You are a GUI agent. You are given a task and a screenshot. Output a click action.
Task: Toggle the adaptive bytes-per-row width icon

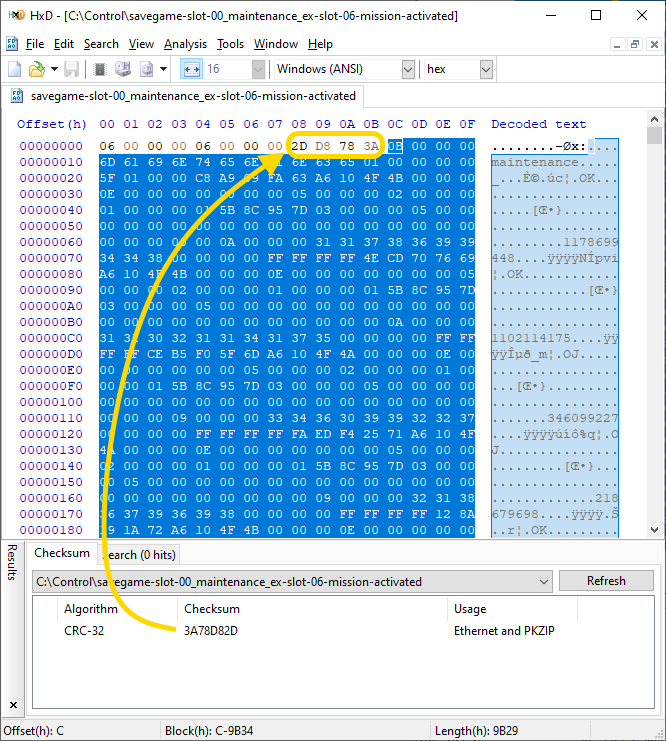click(x=191, y=69)
